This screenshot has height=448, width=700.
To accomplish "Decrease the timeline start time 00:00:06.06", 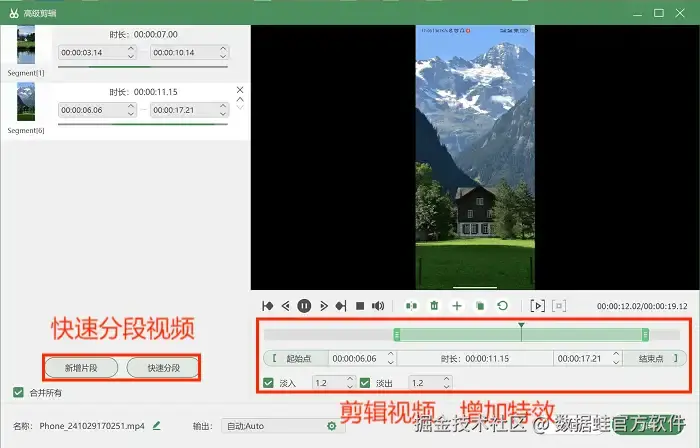I will [x=391, y=362].
